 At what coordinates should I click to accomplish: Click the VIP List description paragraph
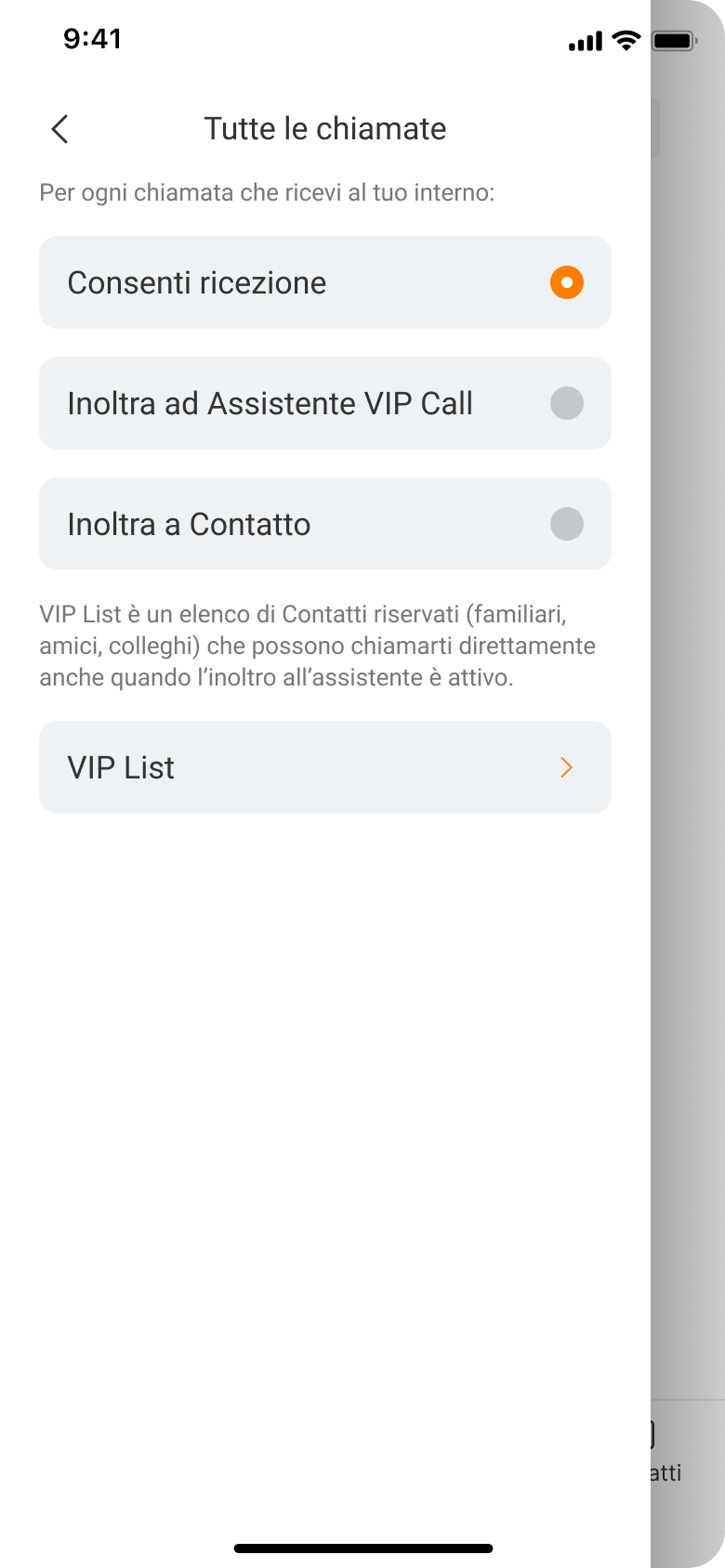point(318,646)
